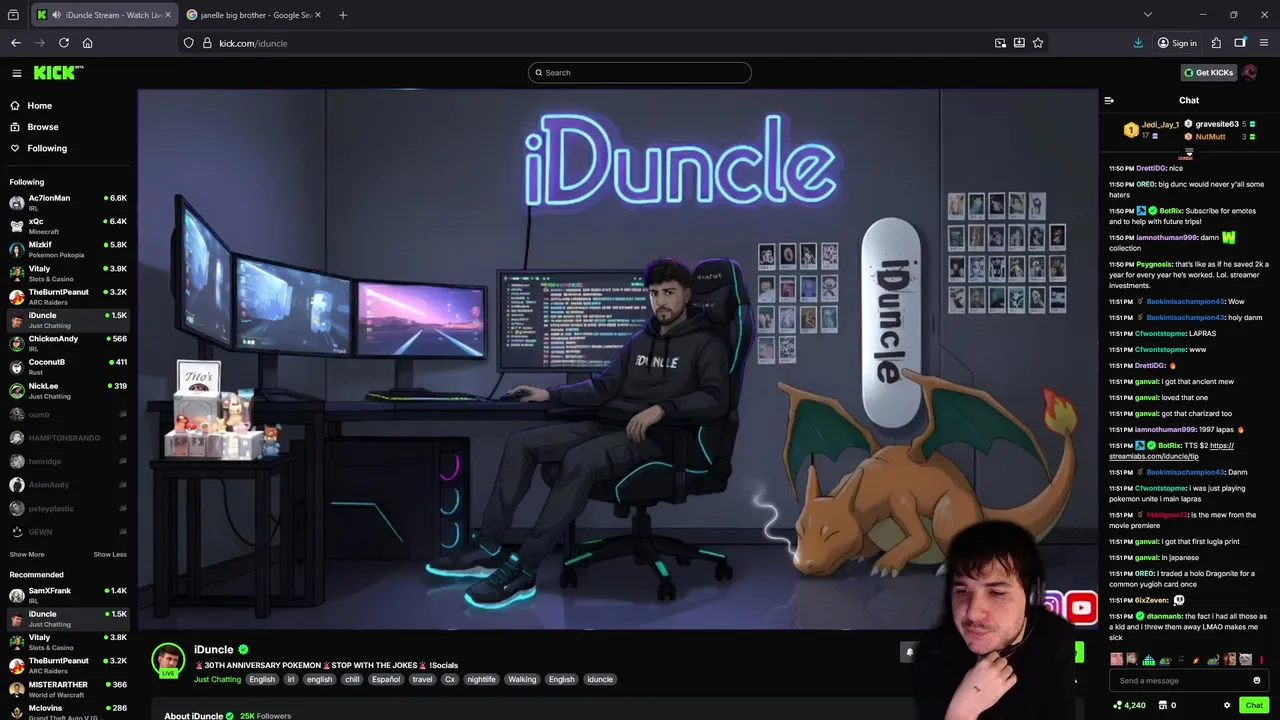The image size is (1280, 720).
Task: Focus the Kick search box
Action: [640, 72]
